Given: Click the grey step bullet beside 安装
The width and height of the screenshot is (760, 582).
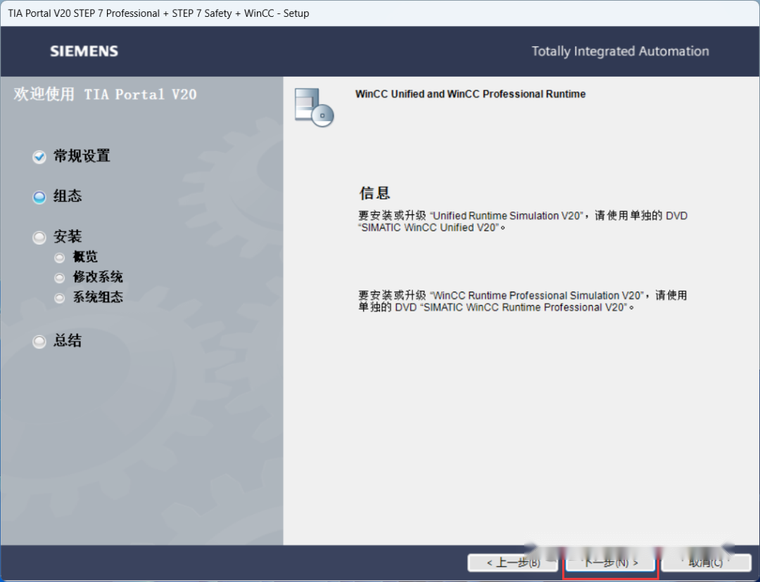Looking at the screenshot, I should pyautogui.click(x=40, y=238).
